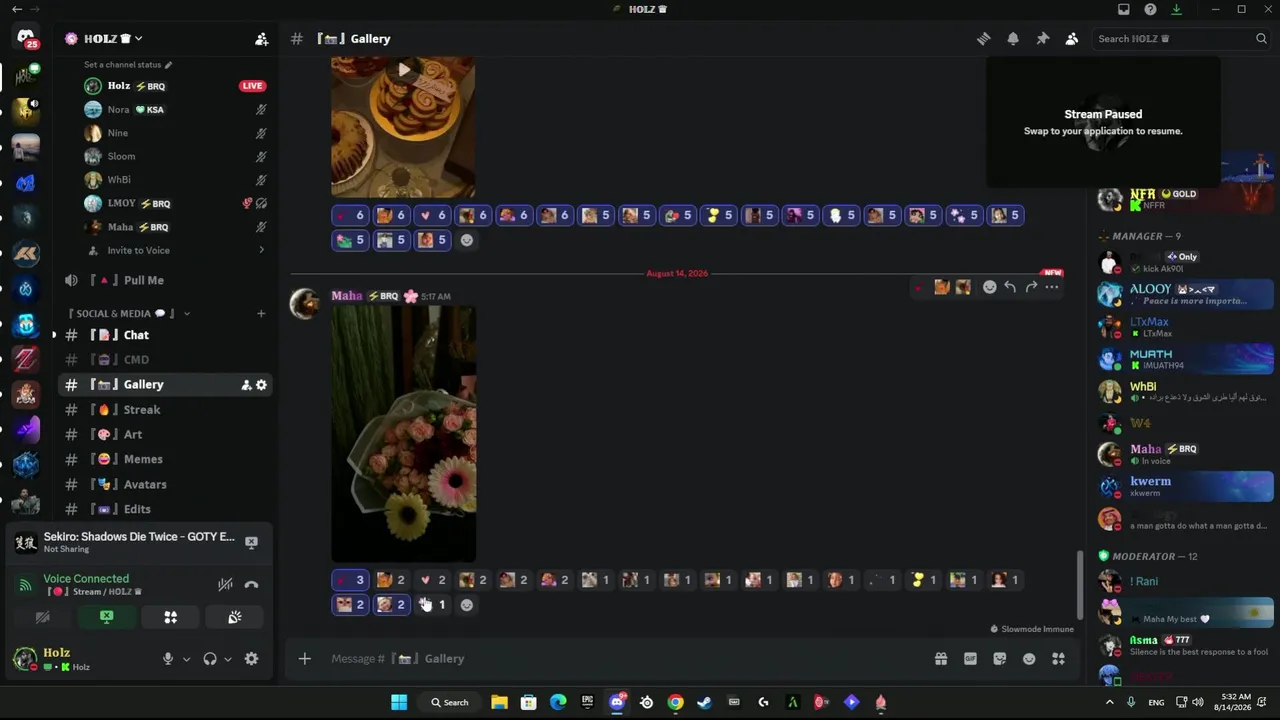Open Maha's profile from message author name

347,296
